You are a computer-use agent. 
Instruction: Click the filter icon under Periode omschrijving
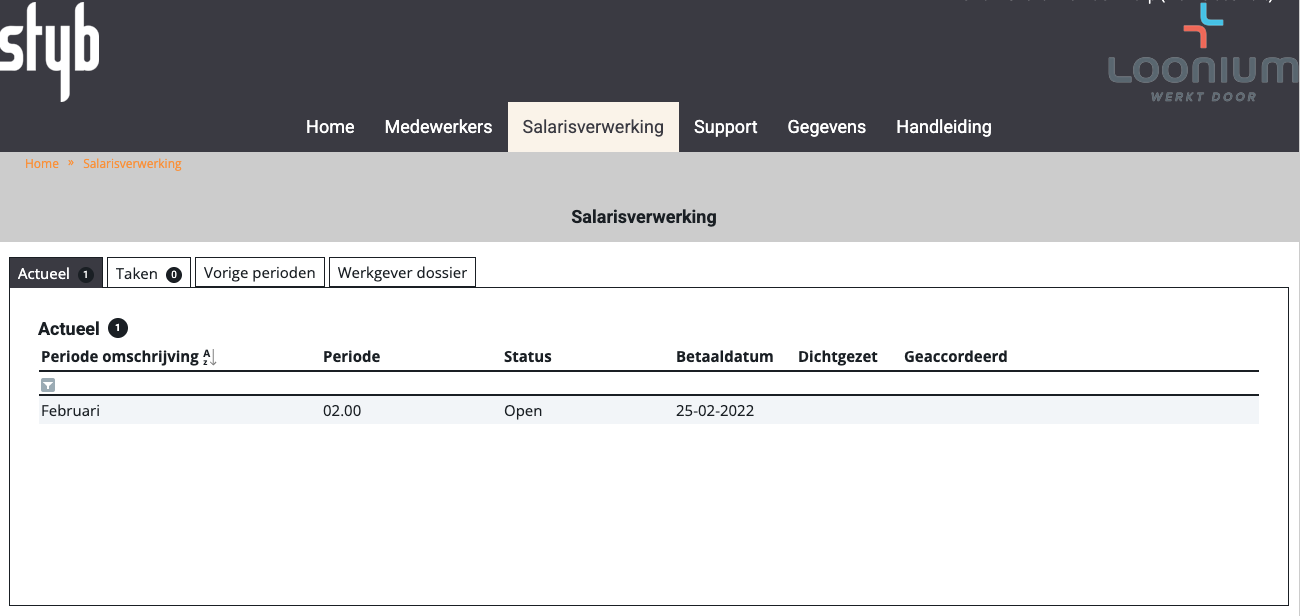[x=48, y=385]
